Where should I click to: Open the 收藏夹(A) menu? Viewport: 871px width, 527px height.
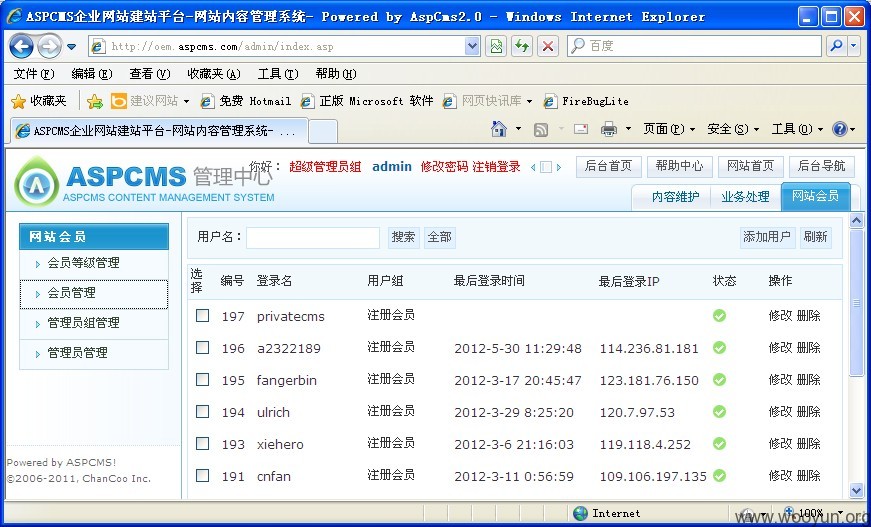214,74
